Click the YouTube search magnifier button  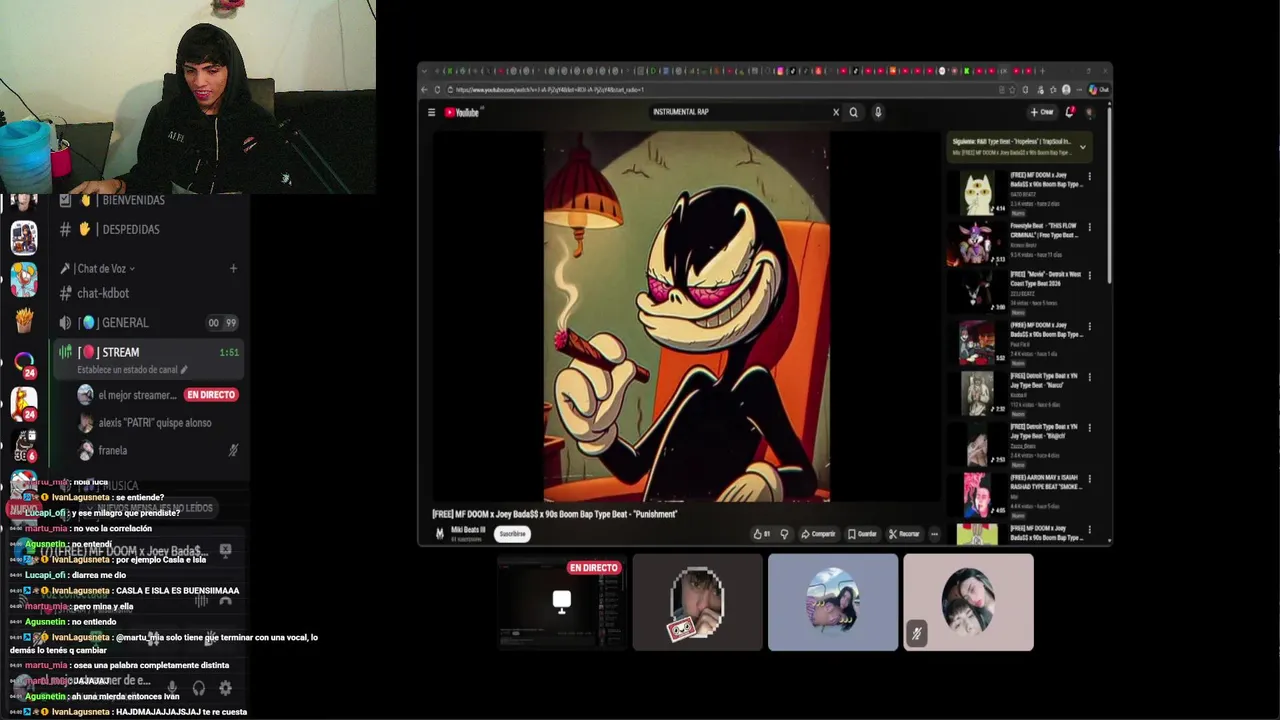pos(853,112)
